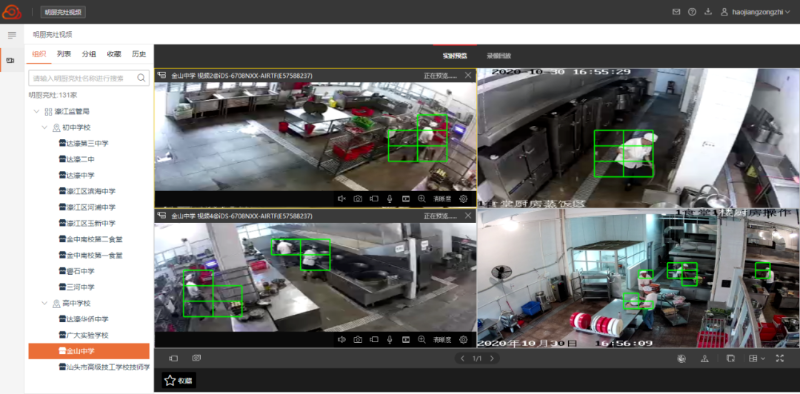Screen dimensions: 800x394
Task: Toggle the microphone in the top-left video pane
Action: point(390,199)
